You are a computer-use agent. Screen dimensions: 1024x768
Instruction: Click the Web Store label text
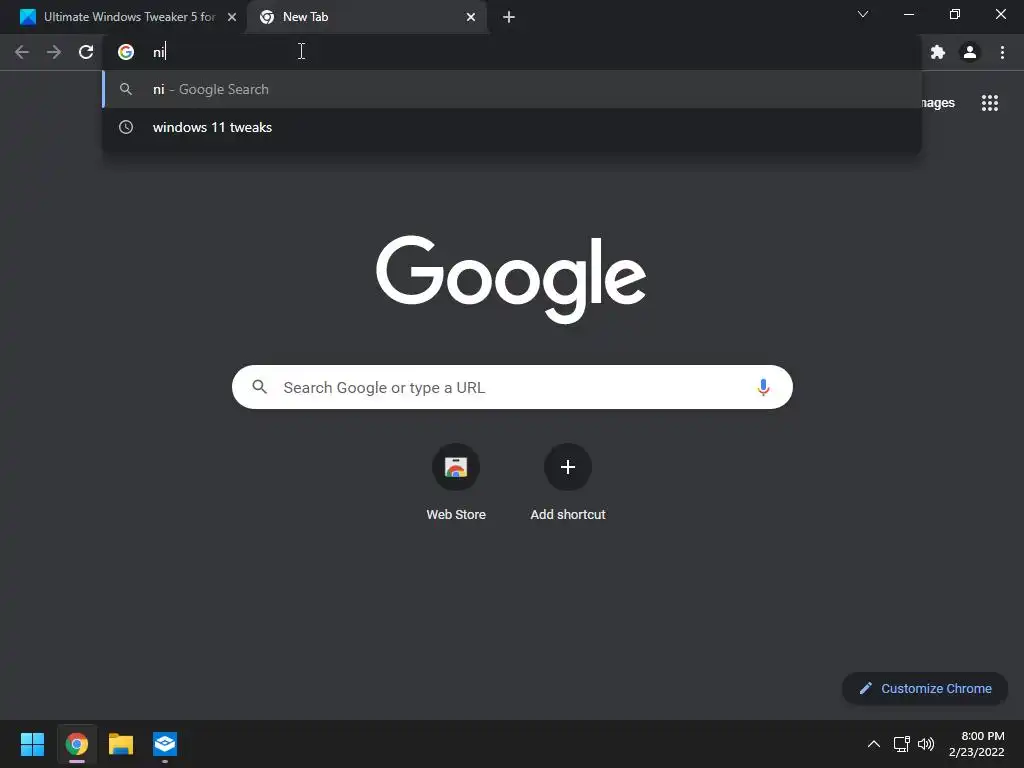456,515
